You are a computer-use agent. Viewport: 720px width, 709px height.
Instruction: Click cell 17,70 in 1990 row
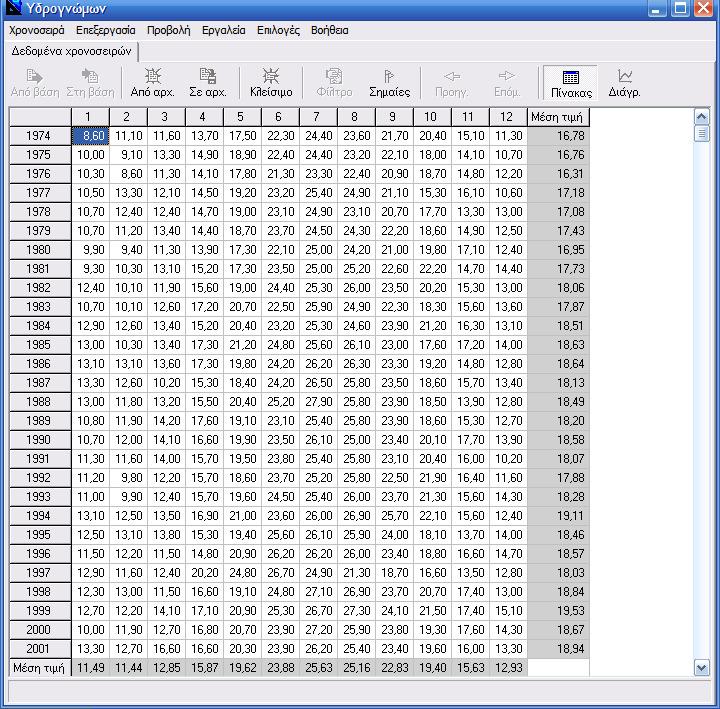point(470,440)
